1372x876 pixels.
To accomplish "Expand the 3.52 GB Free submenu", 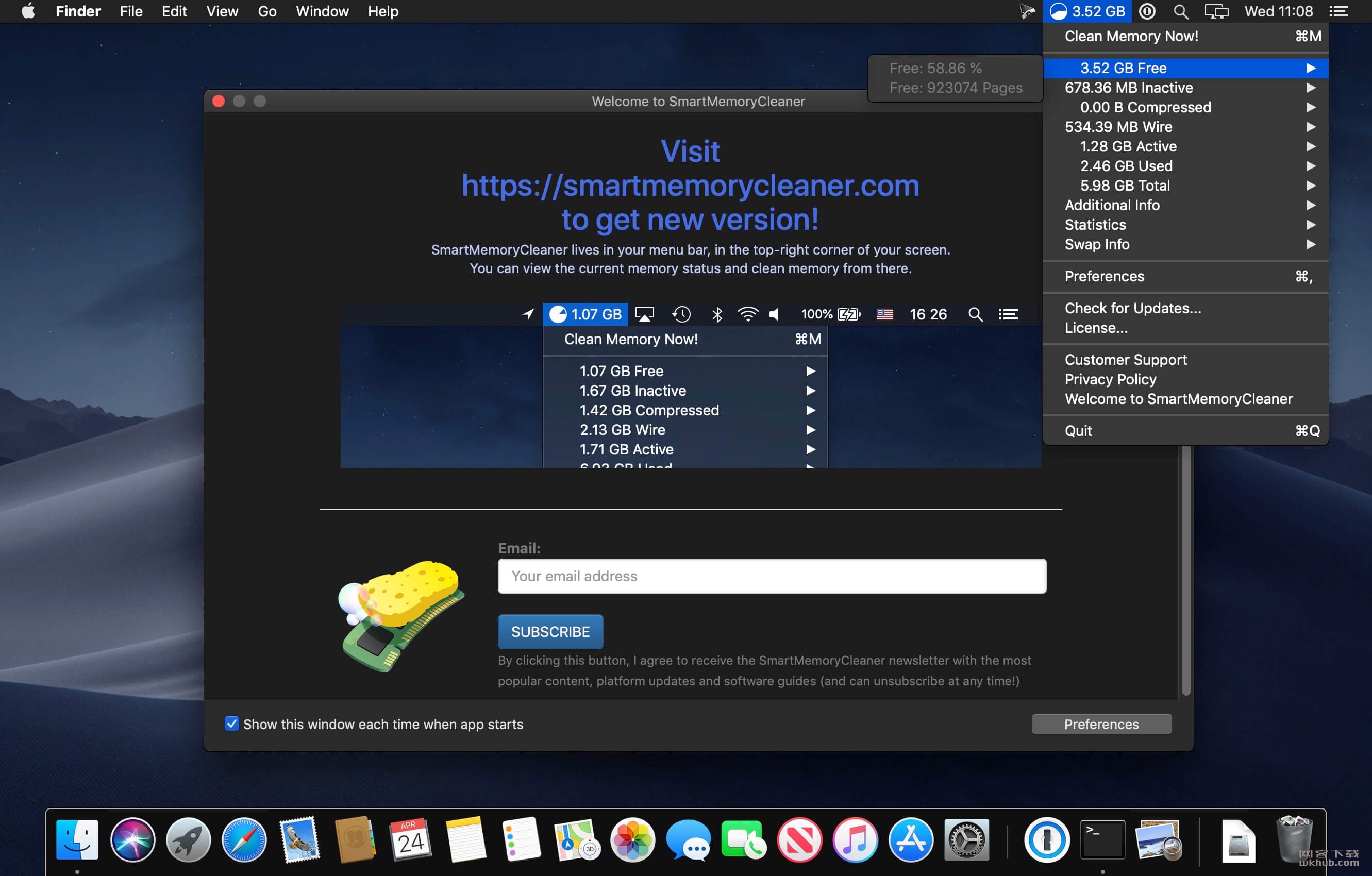I will [x=1186, y=68].
